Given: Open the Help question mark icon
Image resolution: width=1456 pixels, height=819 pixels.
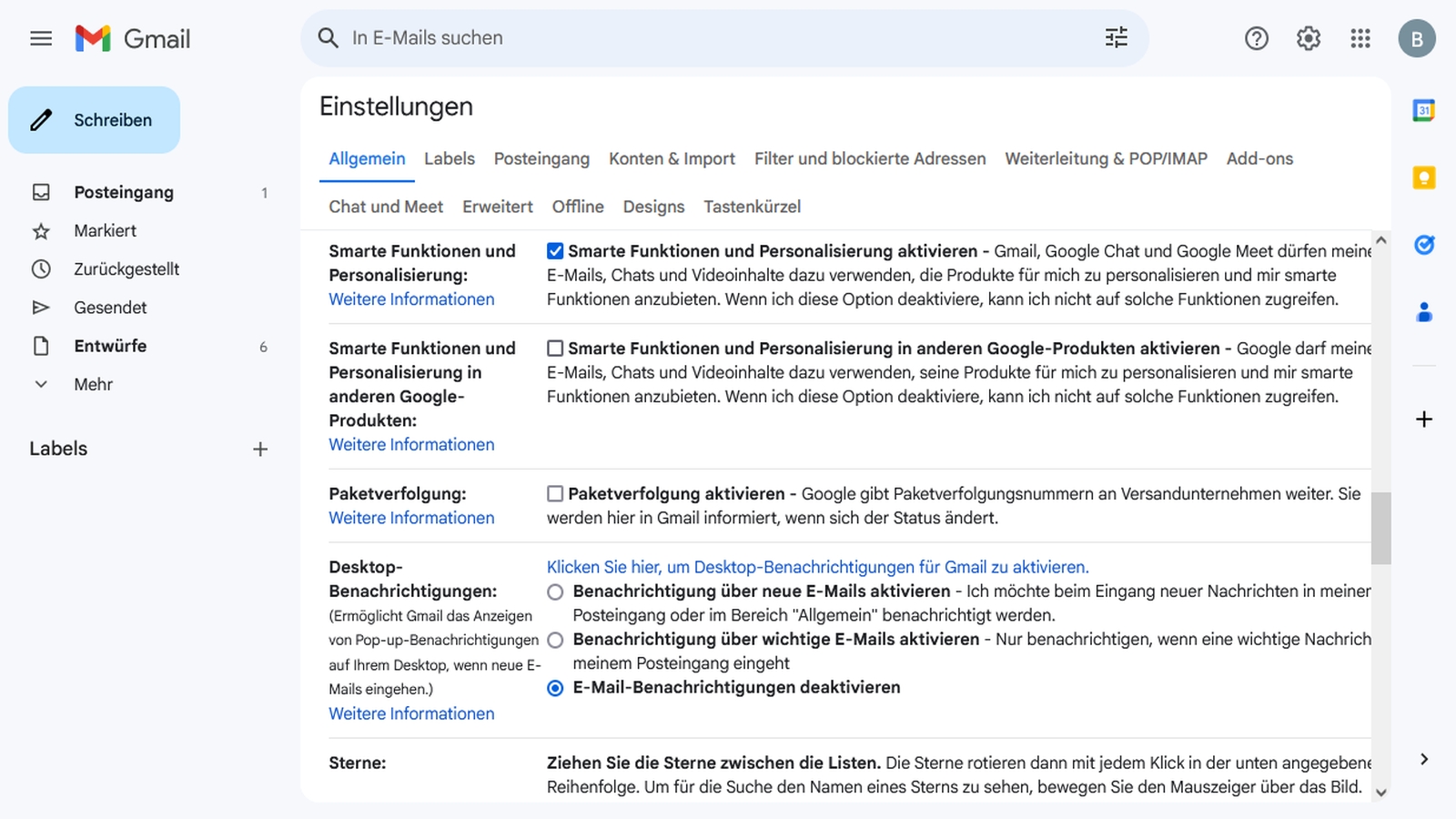Looking at the screenshot, I should point(1257,38).
